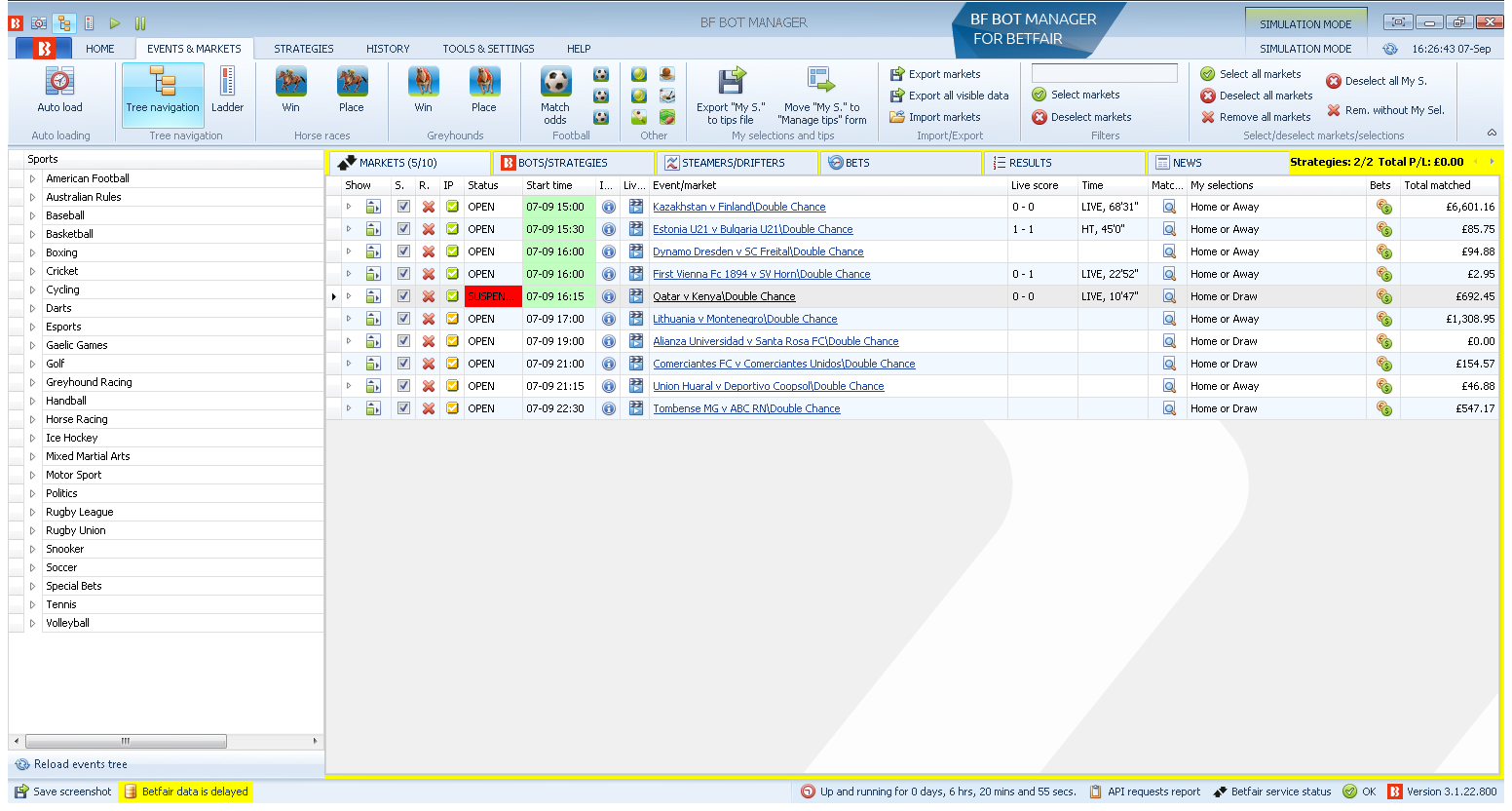Open the HISTORY ribbon tab
Viewport: 1512px width, 811px height.
click(x=388, y=49)
